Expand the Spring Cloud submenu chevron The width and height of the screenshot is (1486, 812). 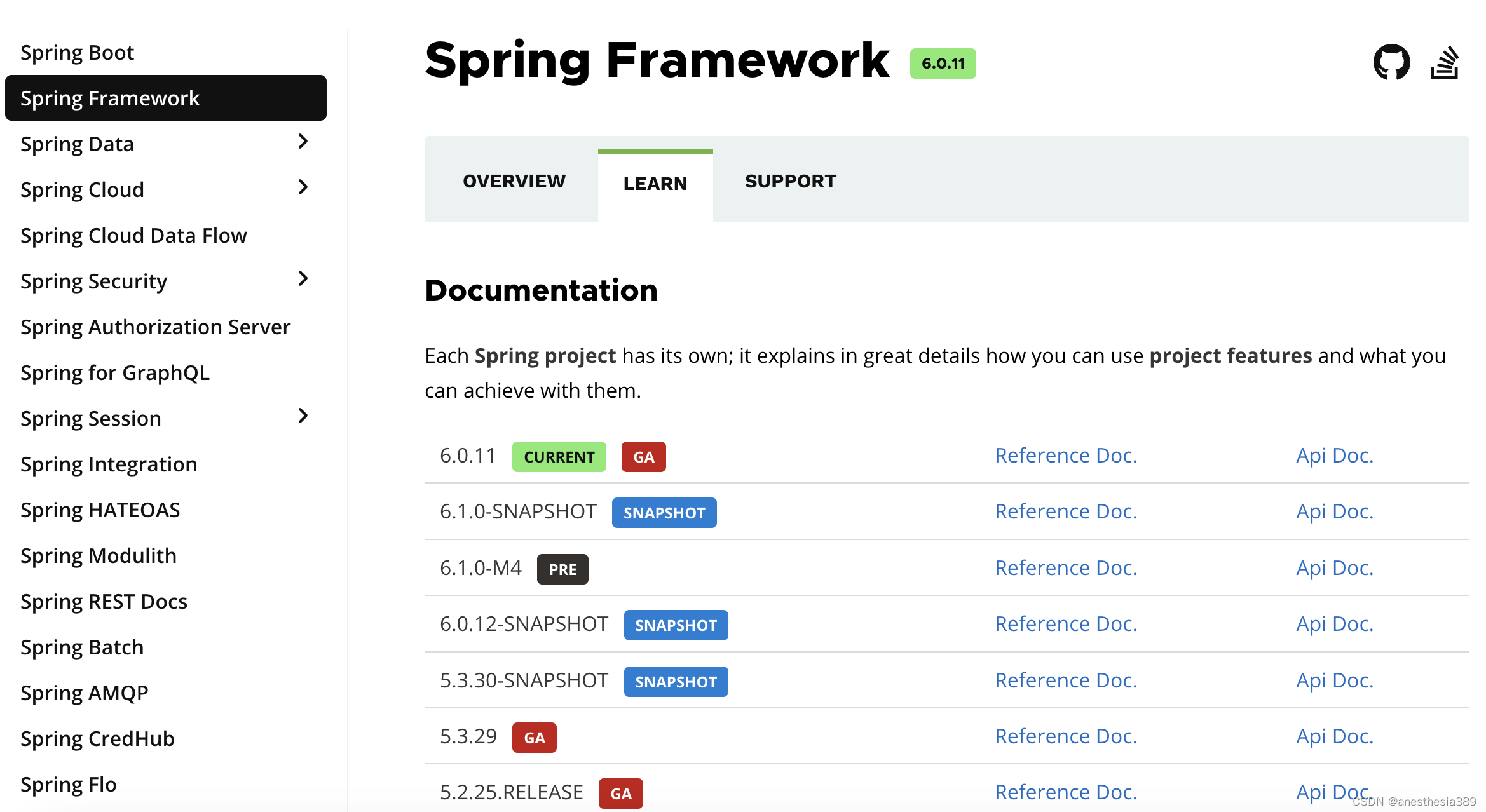click(x=303, y=187)
